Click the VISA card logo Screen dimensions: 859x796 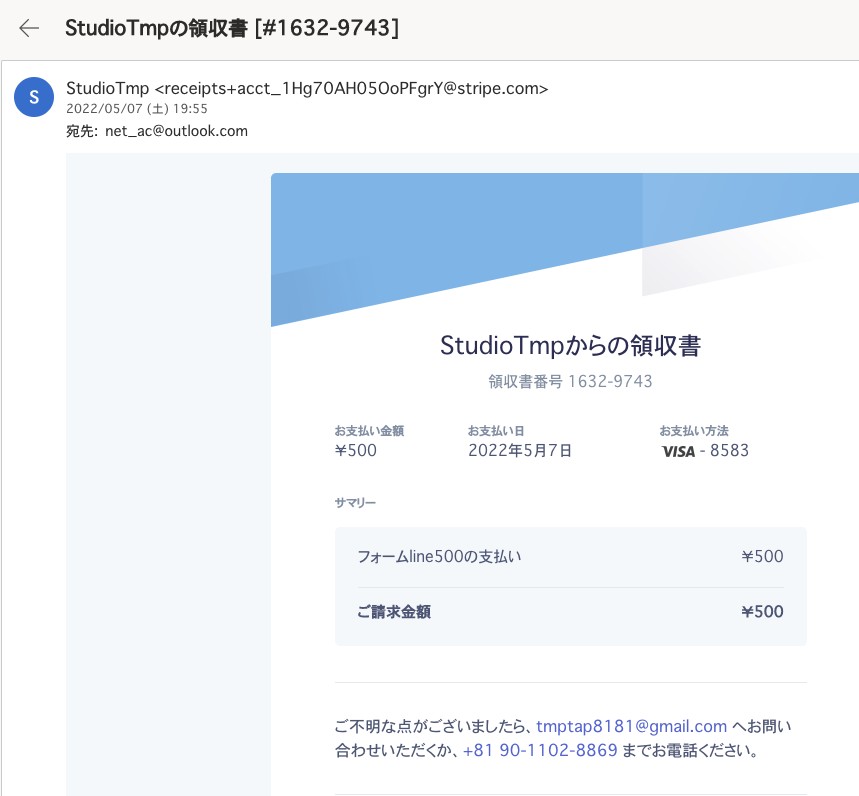click(x=678, y=451)
